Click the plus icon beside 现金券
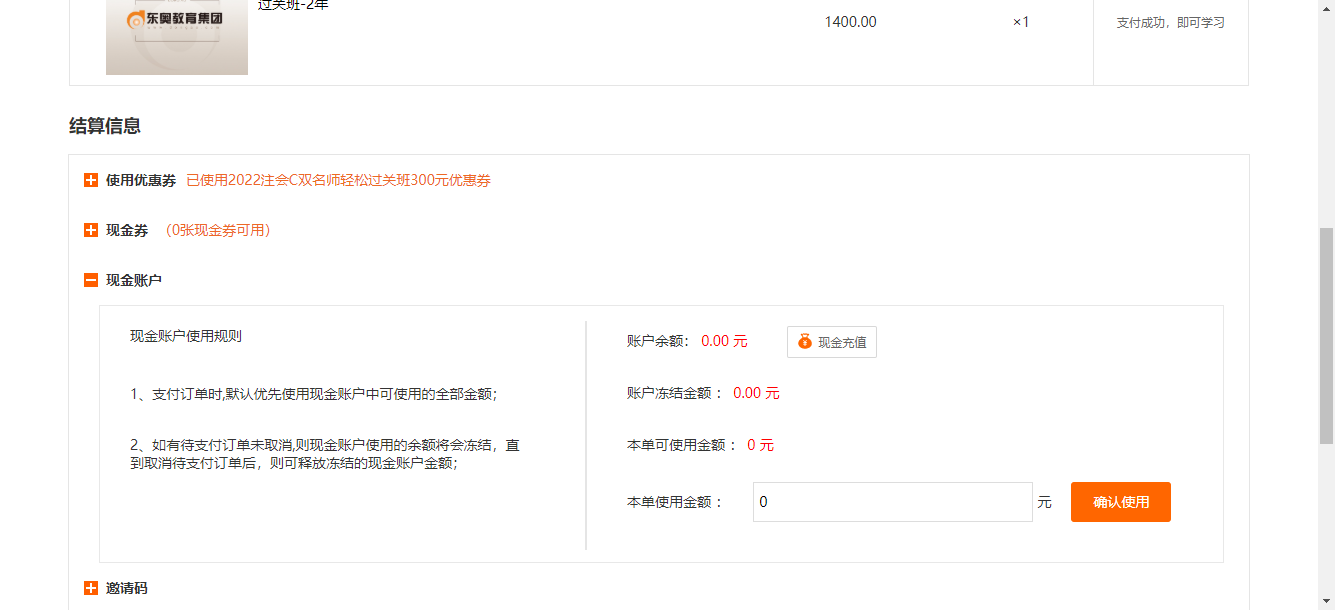The height and width of the screenshot is (610, 1335). [x=91, y=231]
